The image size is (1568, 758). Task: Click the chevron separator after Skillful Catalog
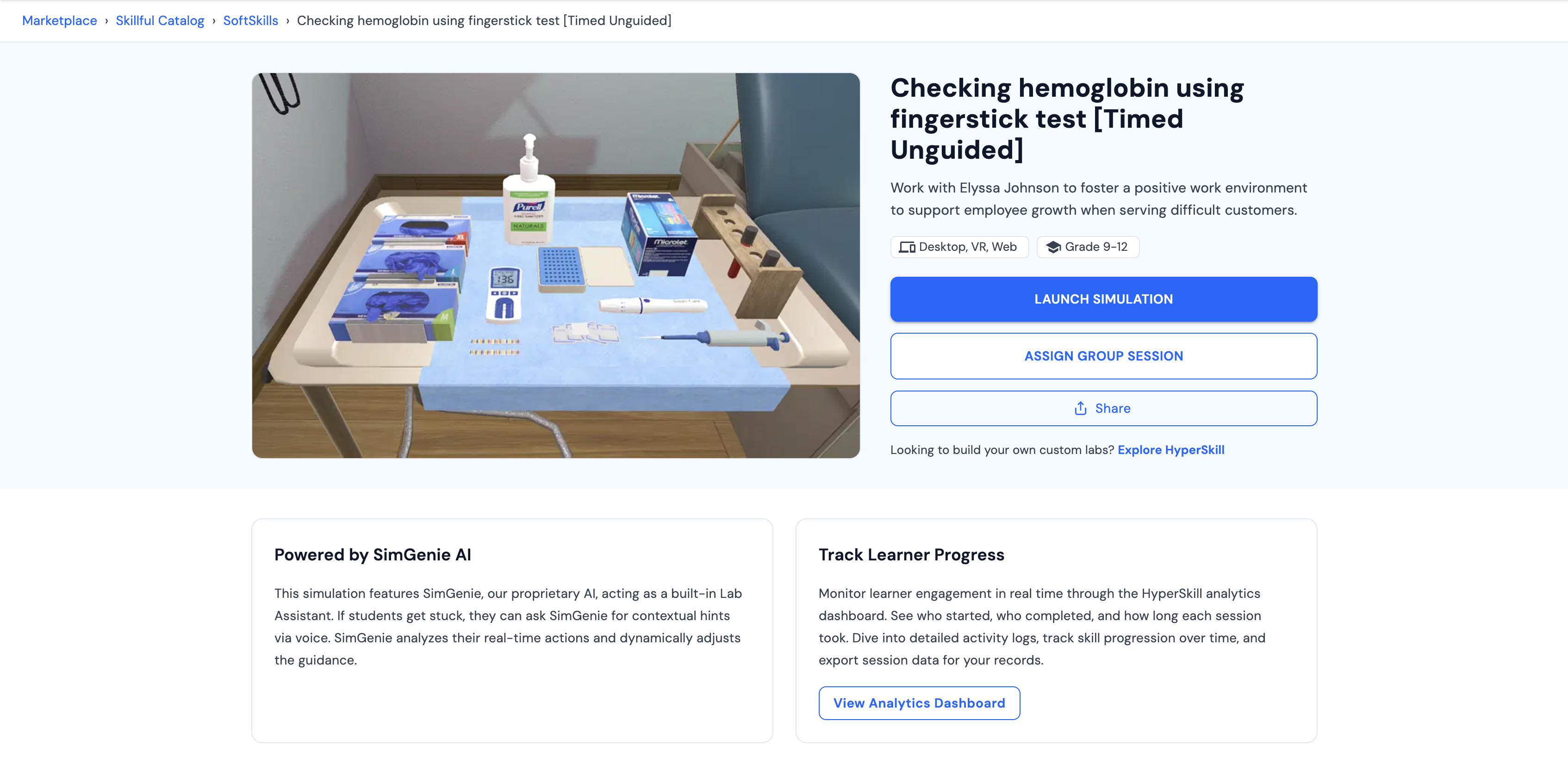[214, 21]
